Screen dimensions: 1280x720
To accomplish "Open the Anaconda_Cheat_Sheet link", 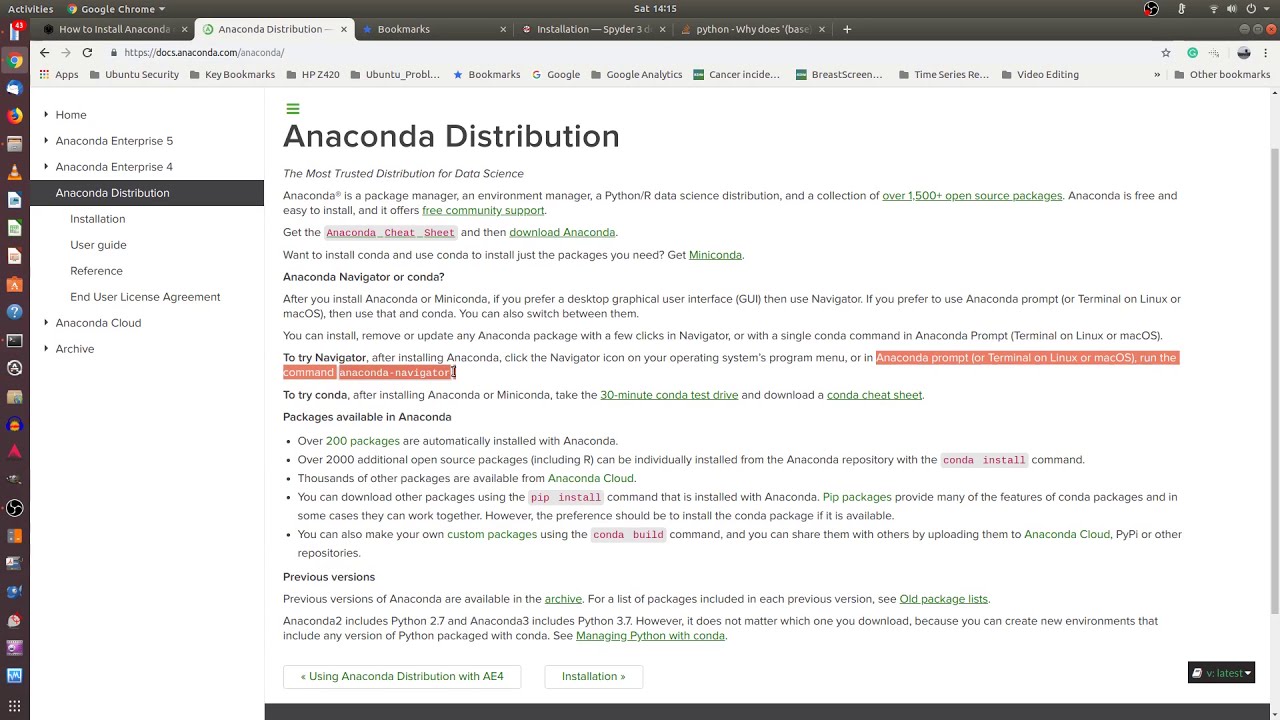I will [390, 233].
